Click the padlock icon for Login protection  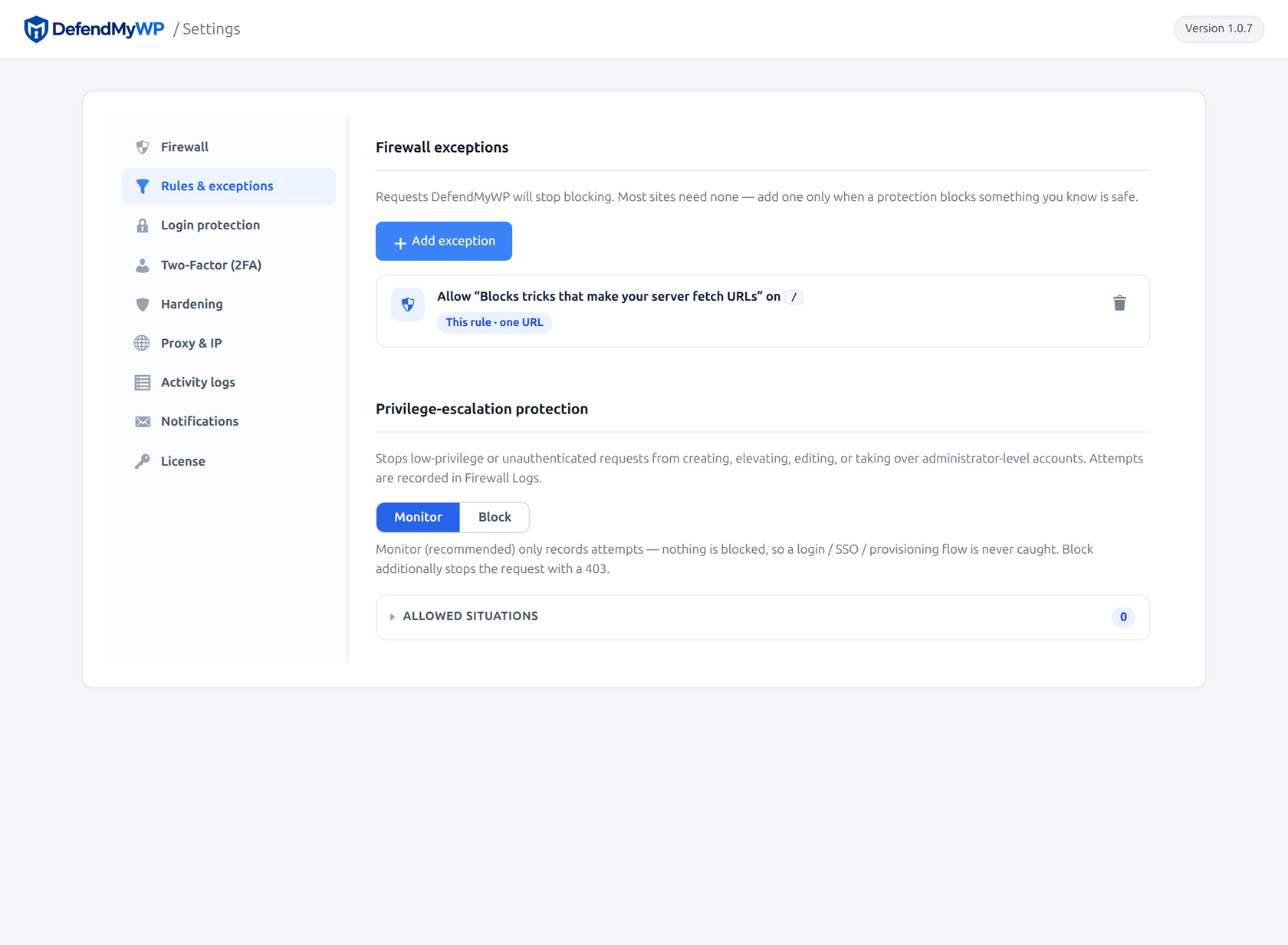(x=143, y=226)
